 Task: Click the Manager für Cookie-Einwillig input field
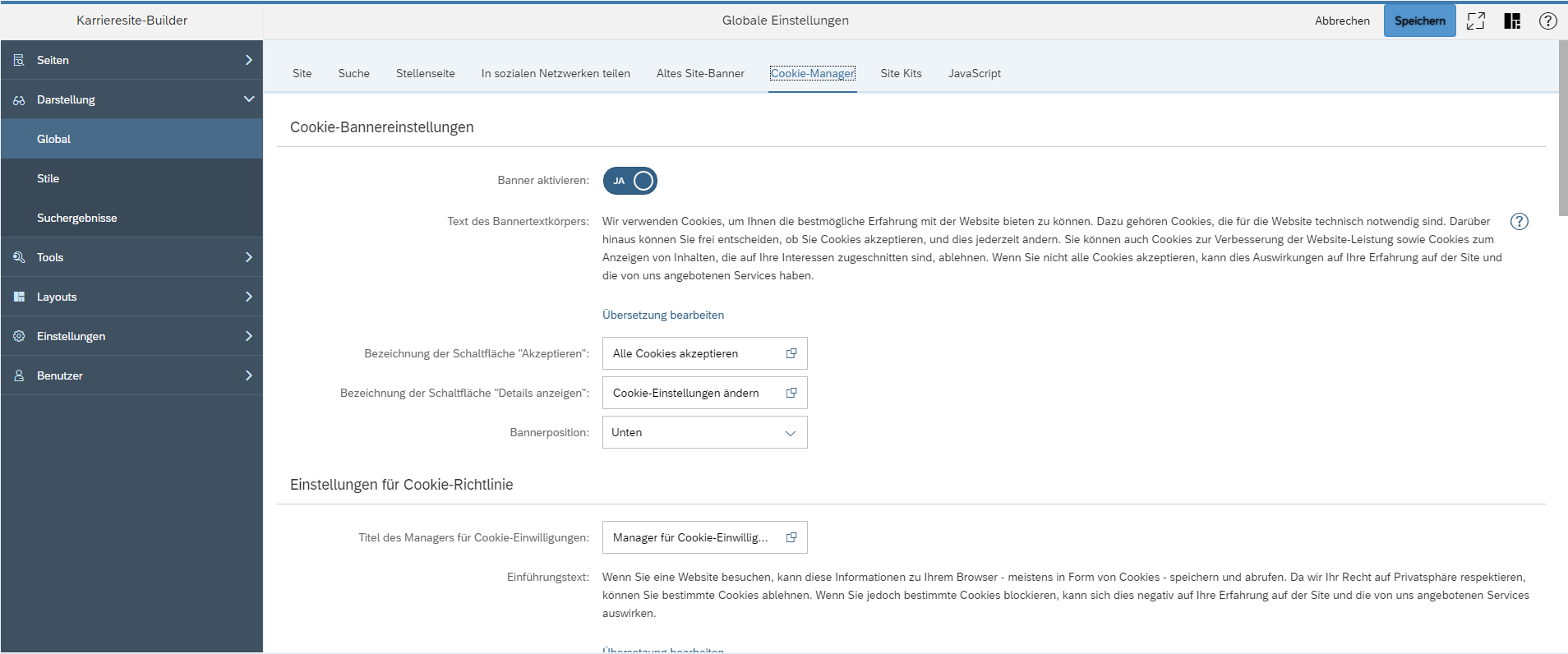705,537
